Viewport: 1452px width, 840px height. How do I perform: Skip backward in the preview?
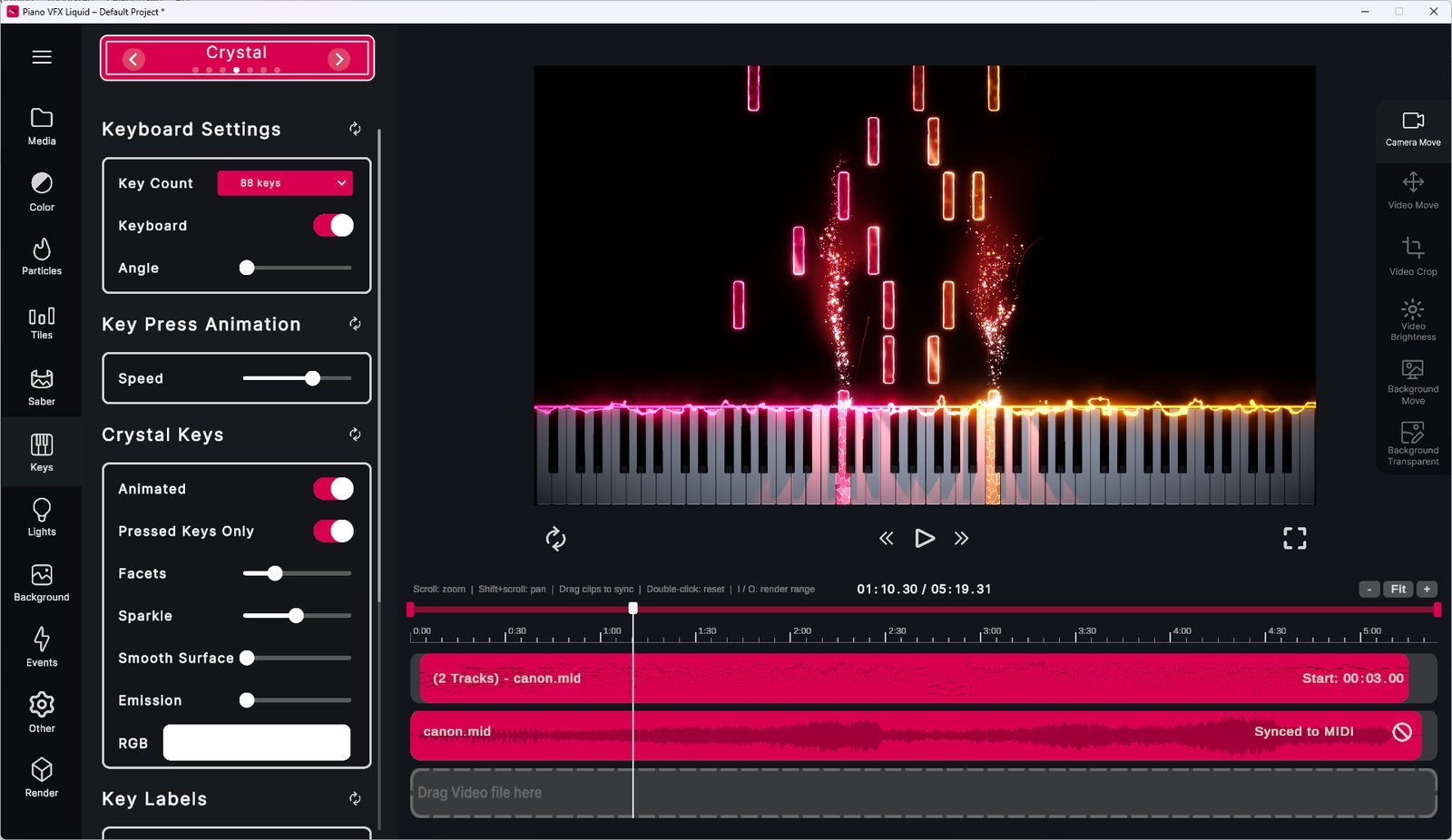point(887,539)
